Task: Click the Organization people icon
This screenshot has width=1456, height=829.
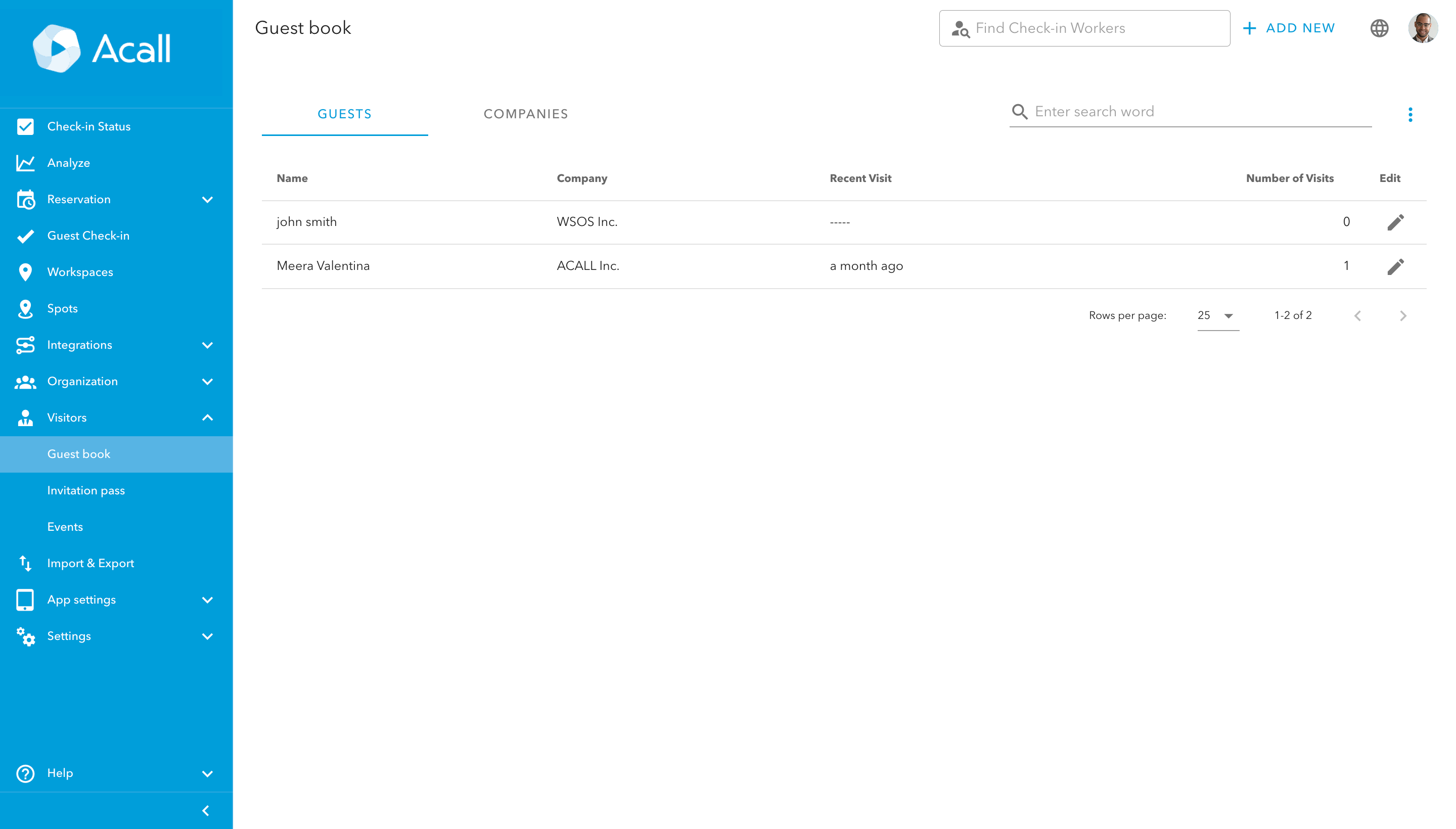Action: 25,382
